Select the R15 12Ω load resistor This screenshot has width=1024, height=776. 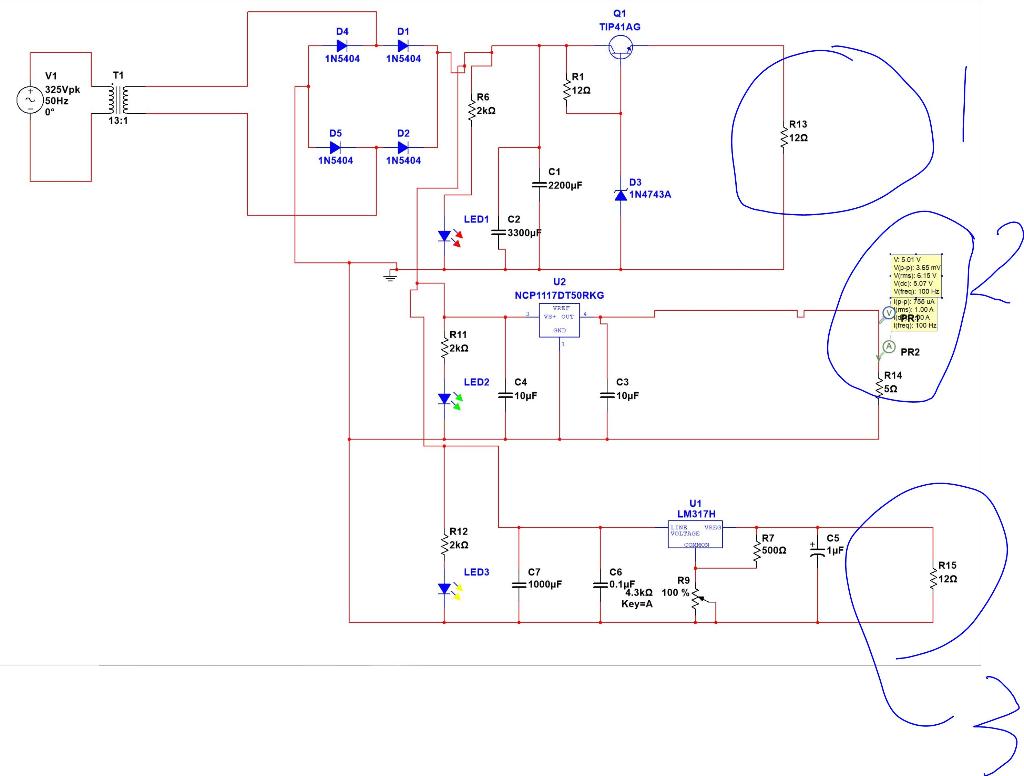[933, 577]
